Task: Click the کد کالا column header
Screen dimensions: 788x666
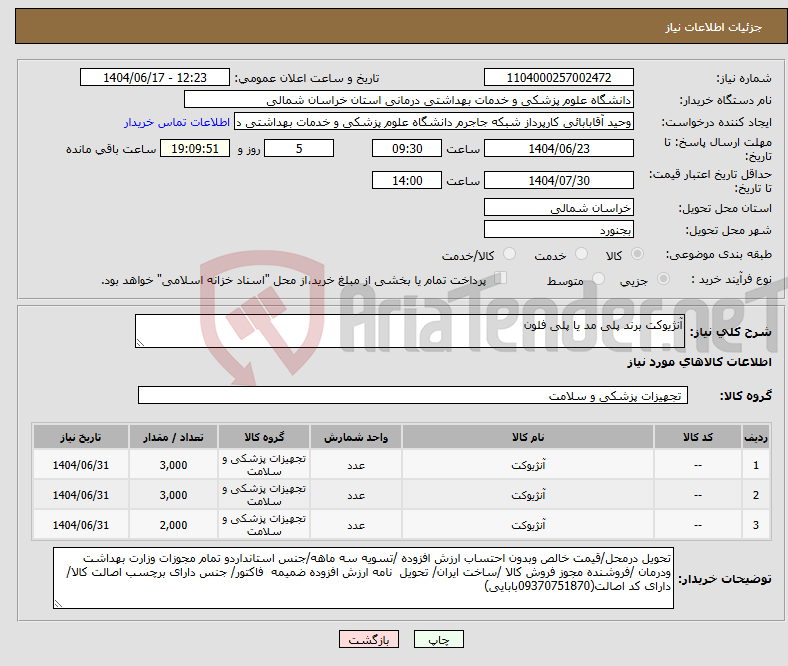Action: (698, 437)
